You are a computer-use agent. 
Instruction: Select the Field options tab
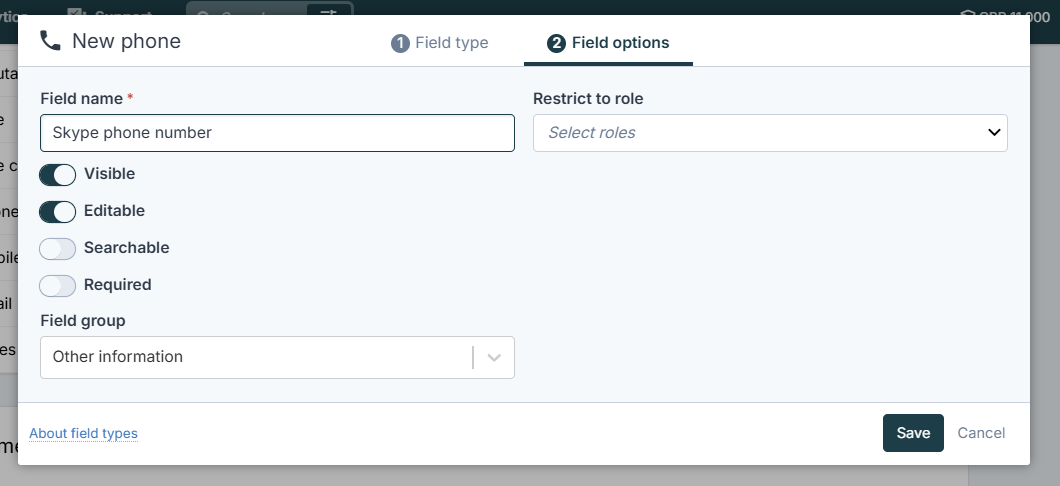pos(608,43)
